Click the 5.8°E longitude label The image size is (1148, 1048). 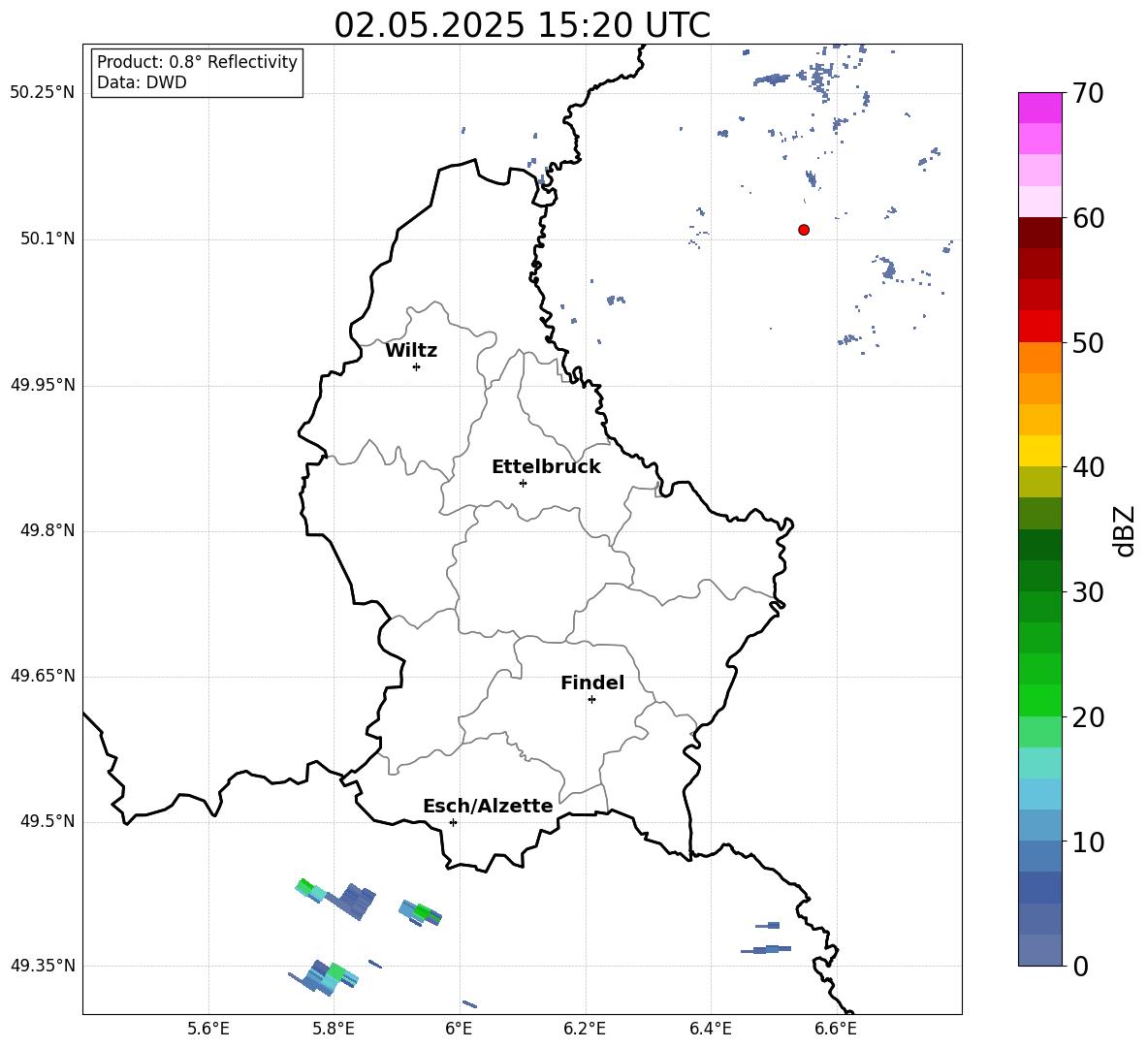click(x=334, y=1029)
